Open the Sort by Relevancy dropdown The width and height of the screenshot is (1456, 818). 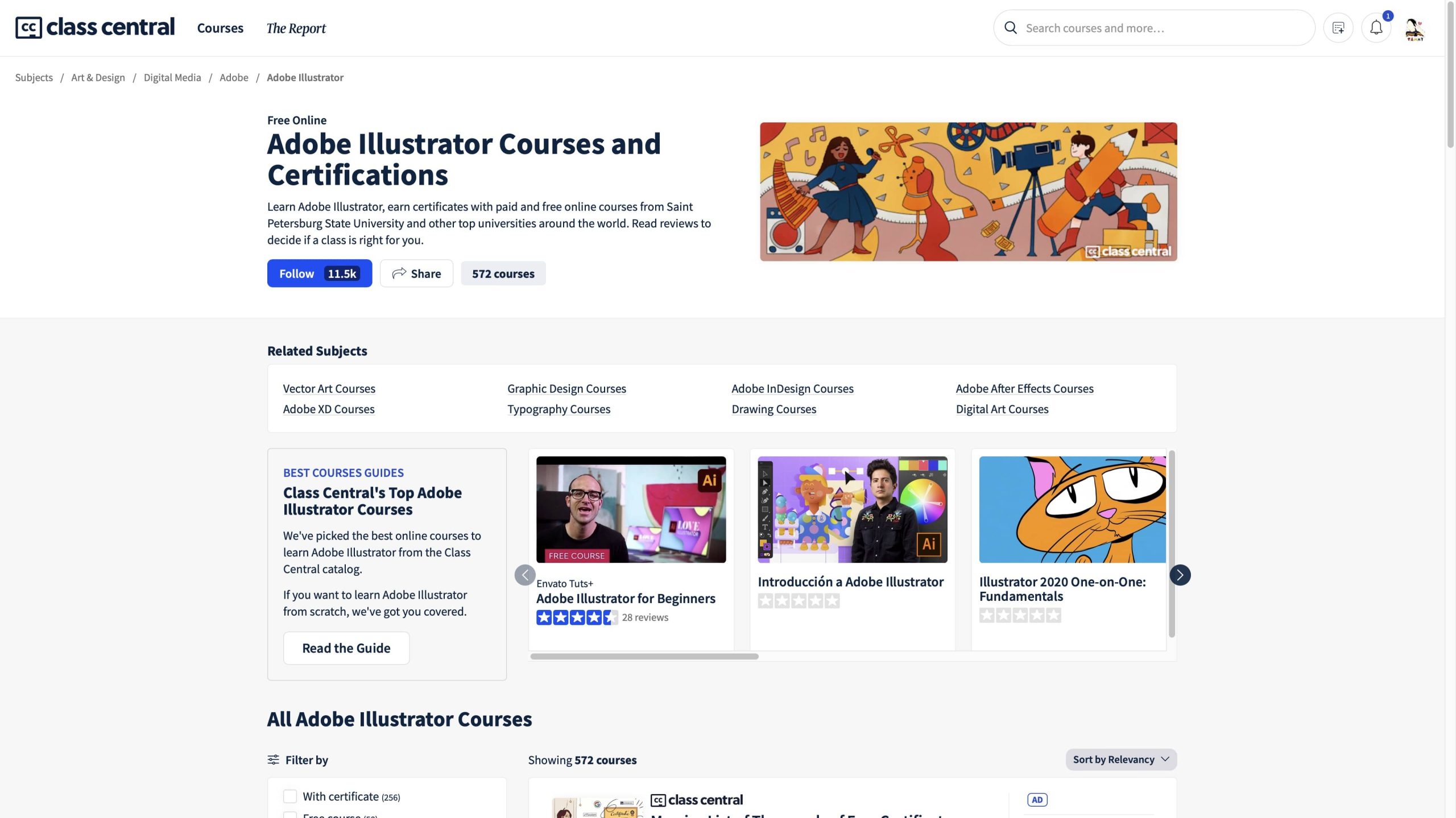pos(1120,759)
